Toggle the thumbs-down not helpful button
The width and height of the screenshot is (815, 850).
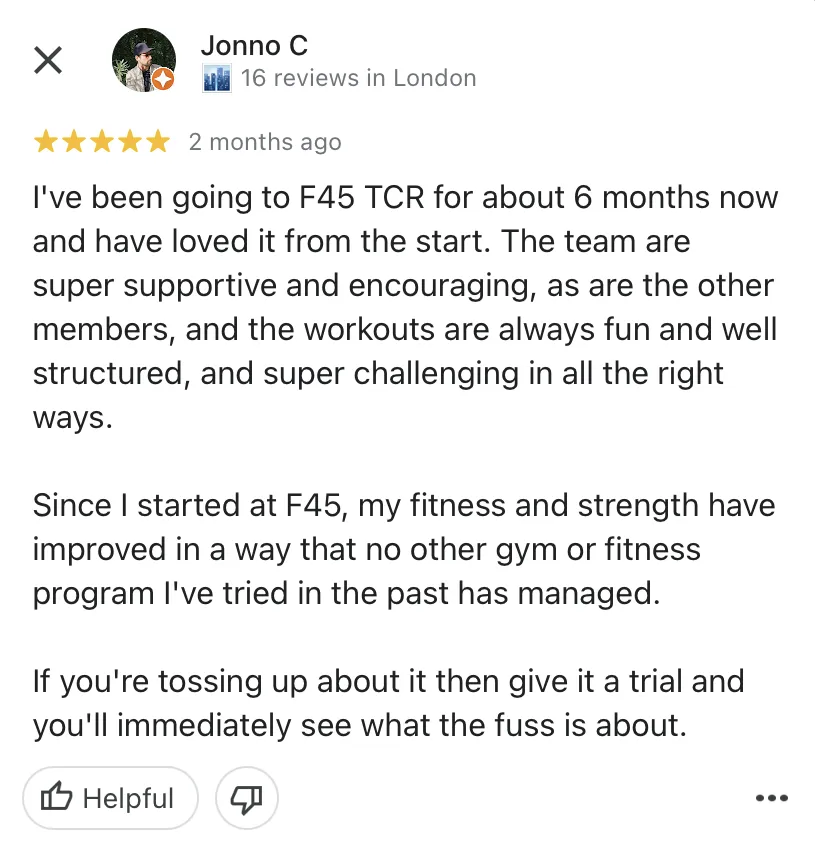246,798
